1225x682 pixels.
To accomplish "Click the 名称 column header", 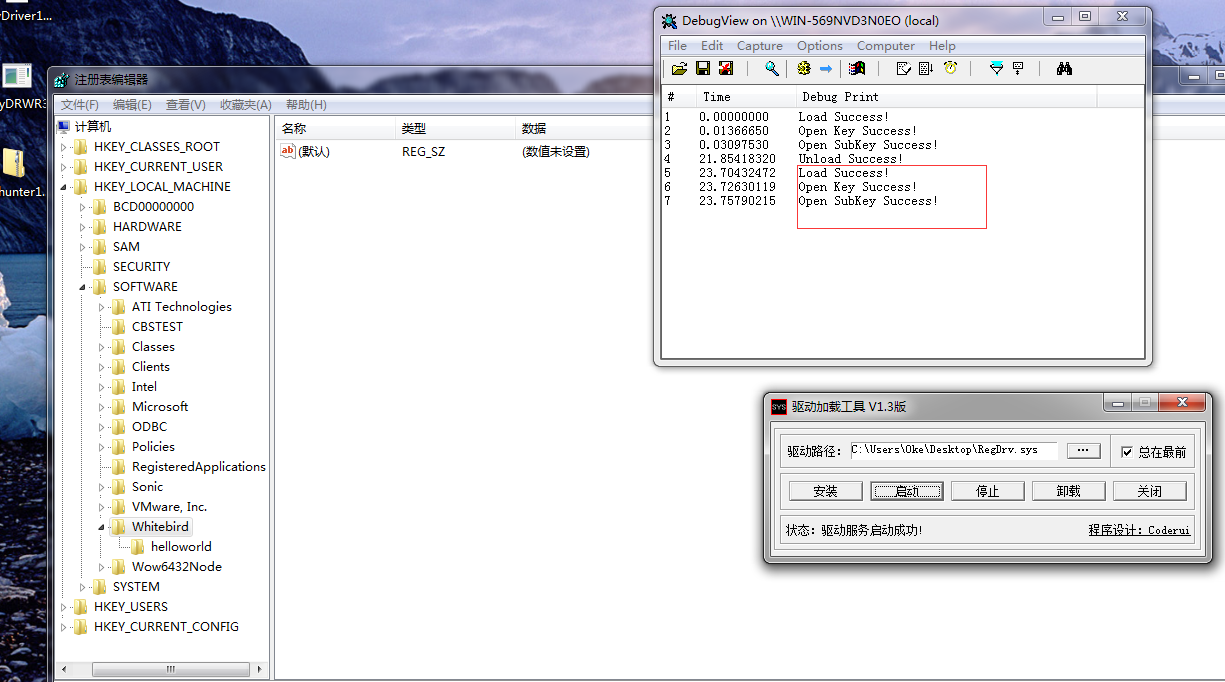I will click(334, 128).
